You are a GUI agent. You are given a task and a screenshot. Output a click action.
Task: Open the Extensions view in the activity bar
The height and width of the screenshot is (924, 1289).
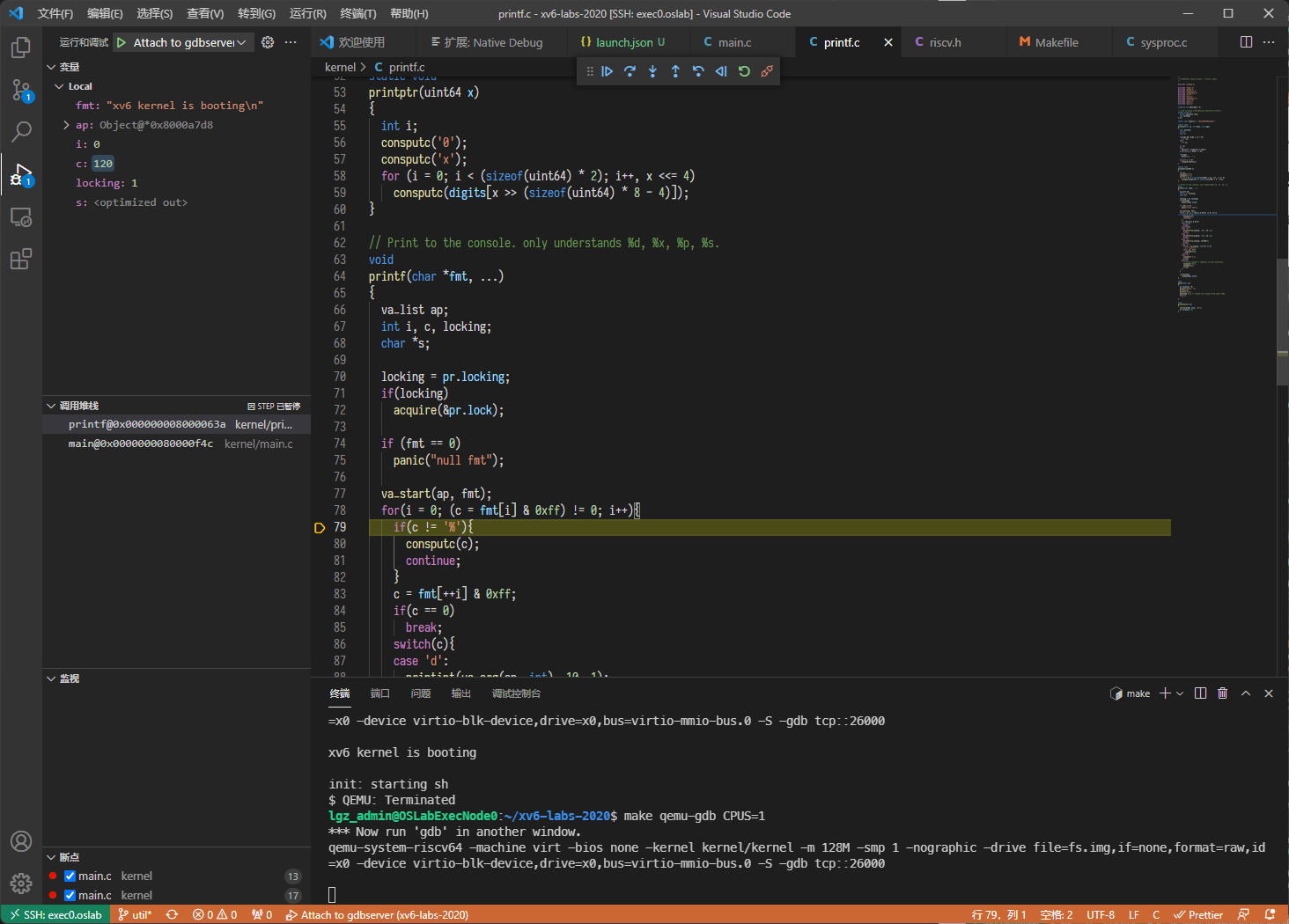point(20,260)
